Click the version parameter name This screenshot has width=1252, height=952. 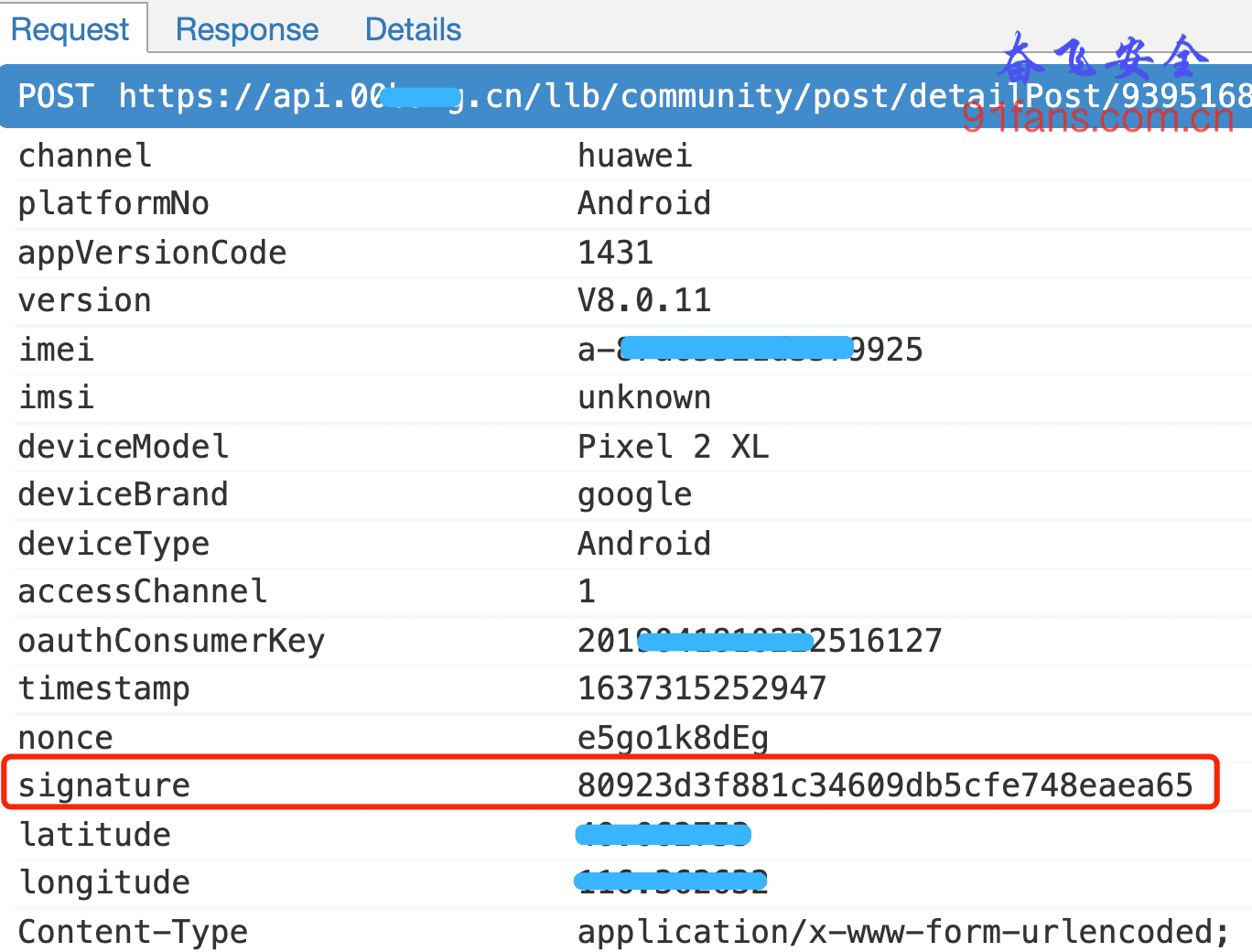click(85, 300)
